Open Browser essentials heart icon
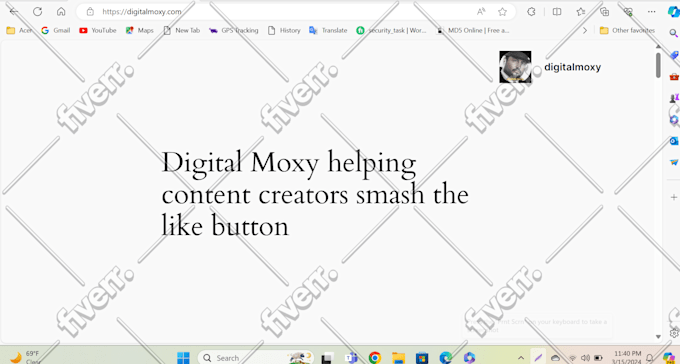Image resolution: width=680 pixels, height=364 pixels. (x=628, y=12)
